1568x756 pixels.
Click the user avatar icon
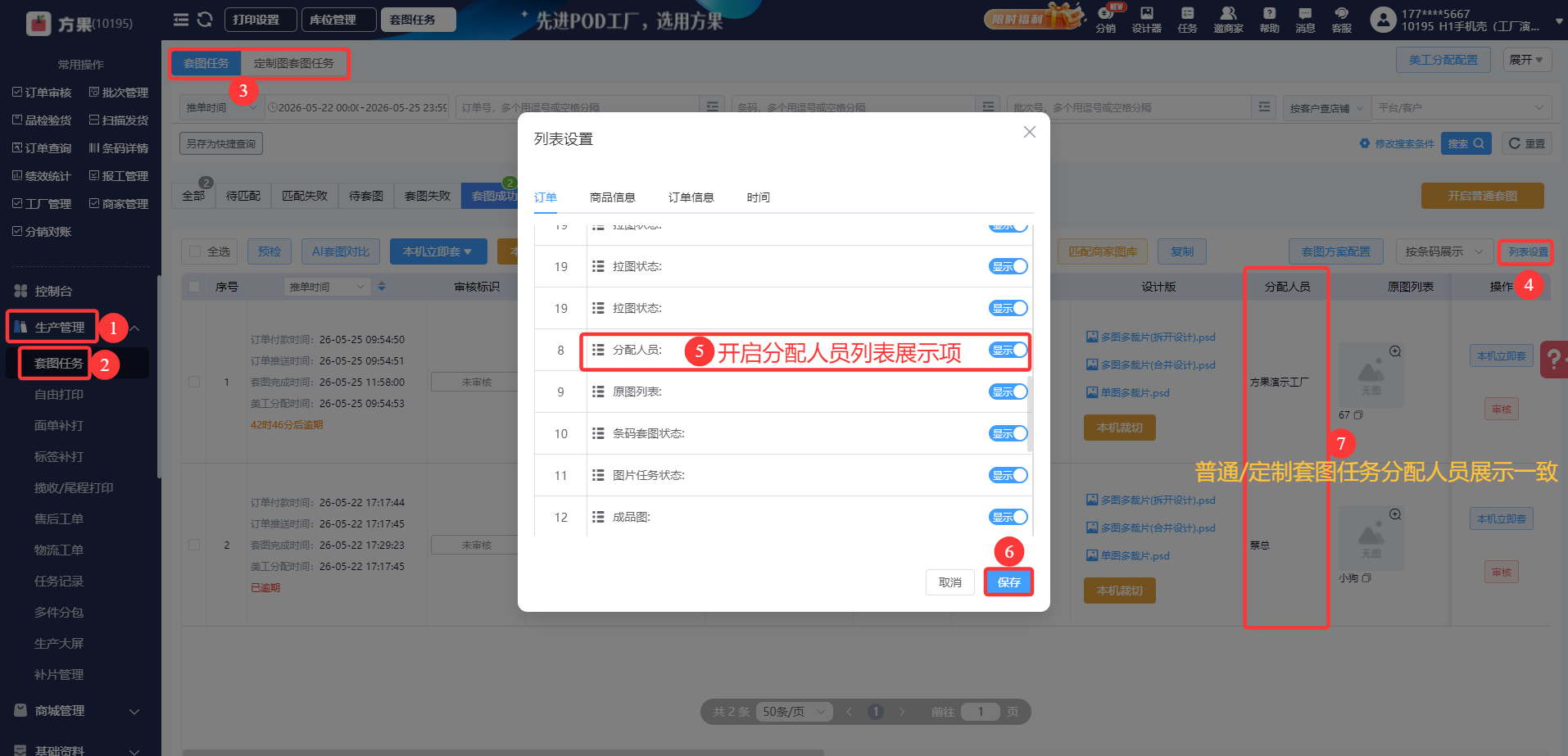(1383, 20)
